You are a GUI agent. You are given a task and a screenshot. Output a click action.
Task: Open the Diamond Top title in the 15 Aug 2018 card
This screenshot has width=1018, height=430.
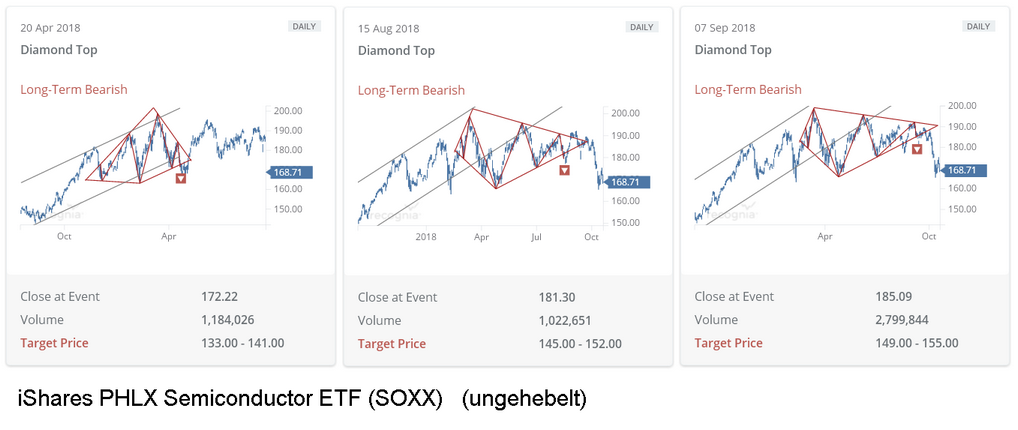[x=397, y=50]
